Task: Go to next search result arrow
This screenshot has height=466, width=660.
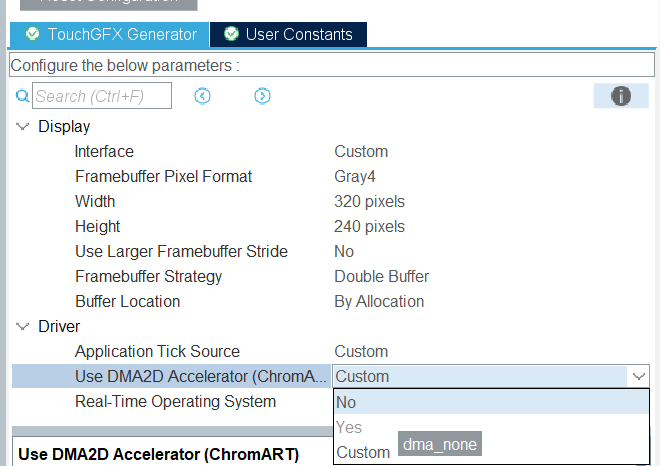Action: point(262,96)
